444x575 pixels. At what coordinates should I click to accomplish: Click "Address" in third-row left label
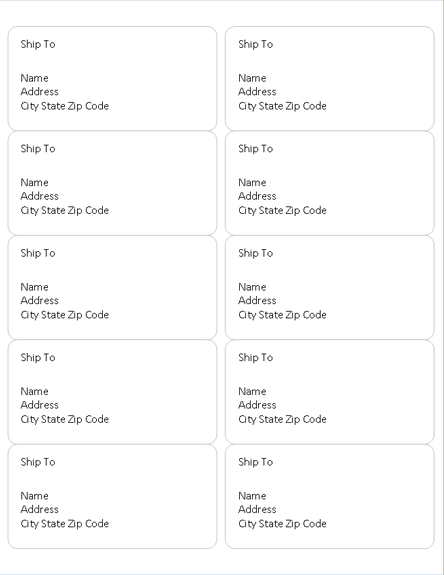[39, 301]
